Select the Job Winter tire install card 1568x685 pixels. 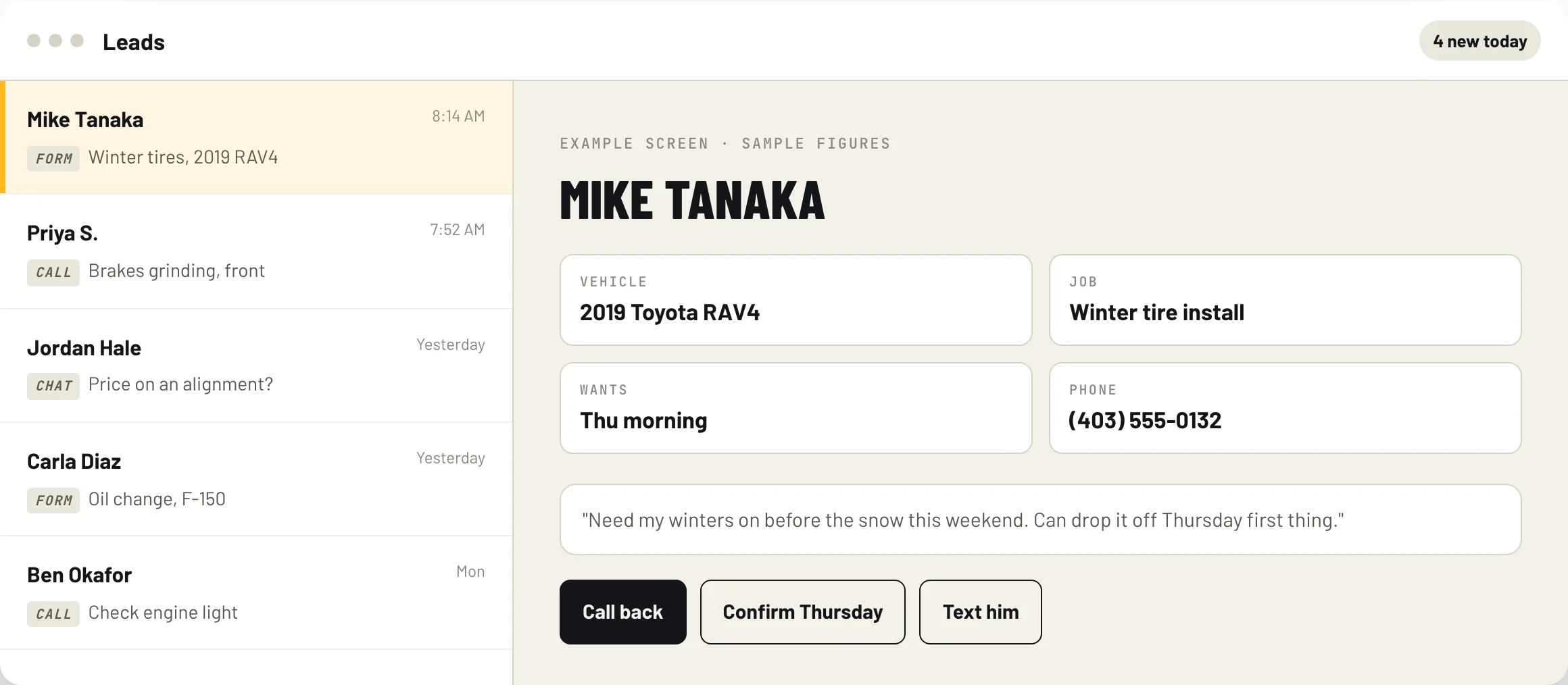(x=1285, y=300)
